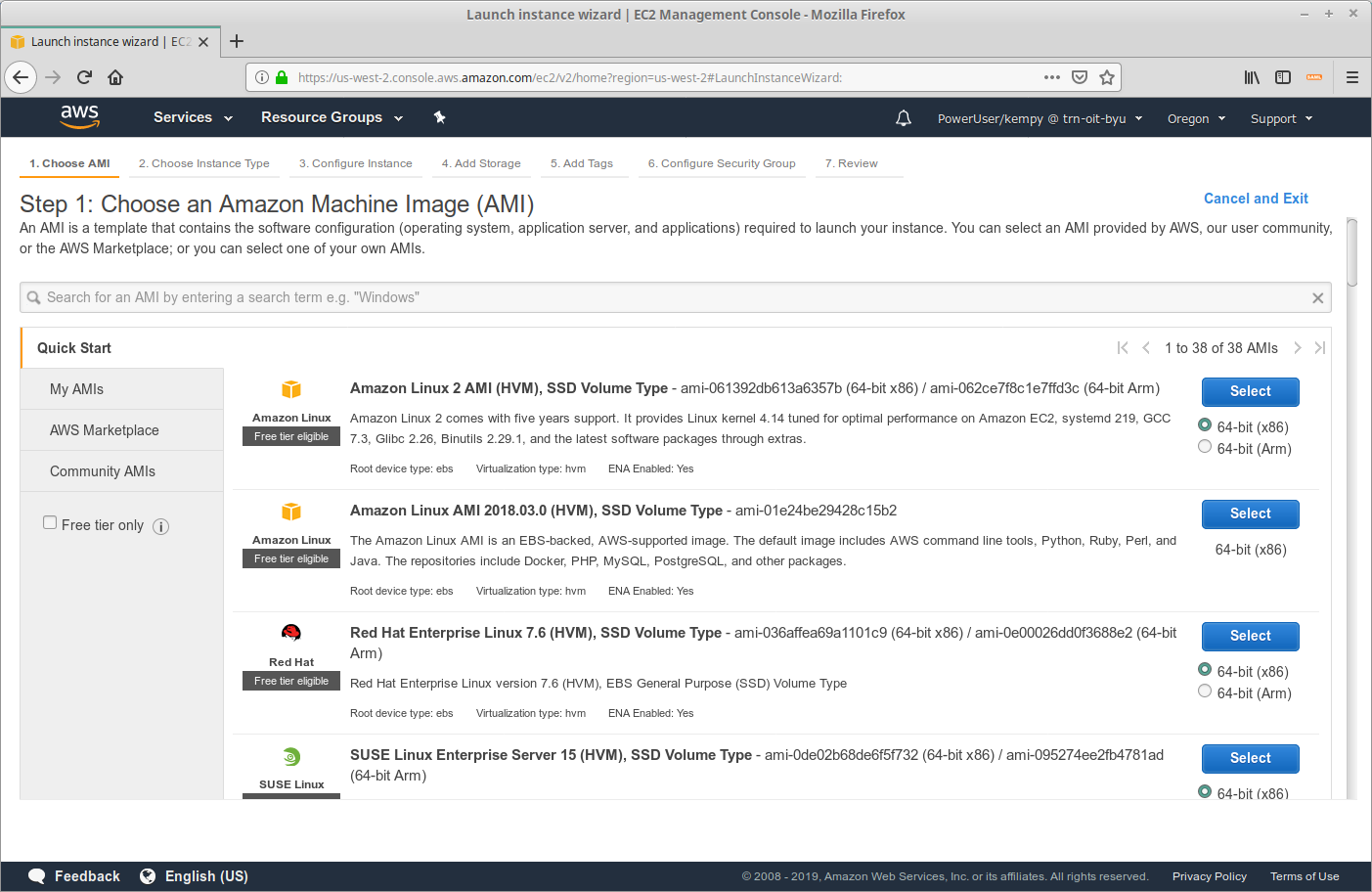The image size is (1372, 892).
Task: Choose 64-bit (Arm) for Red Hat
Action: coord(1205,691)
